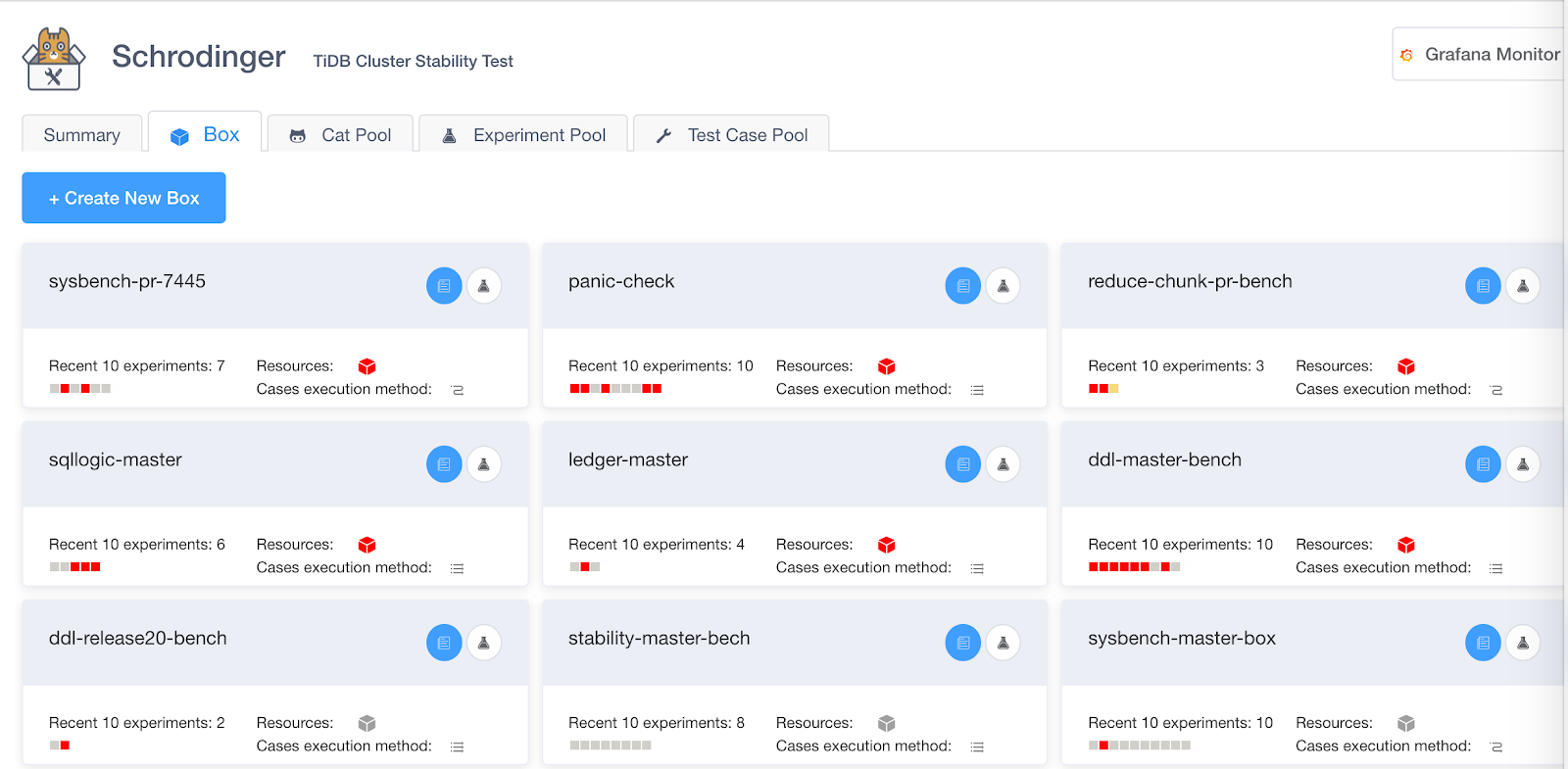Click the Schrodinger cat logo
Viewport: 1568px width, 769px height.
pyautogui.click(x=54, y=59)
